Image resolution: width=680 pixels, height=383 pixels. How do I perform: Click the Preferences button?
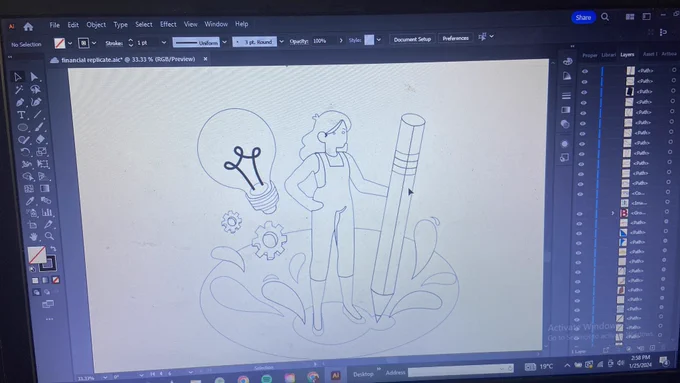455,38
